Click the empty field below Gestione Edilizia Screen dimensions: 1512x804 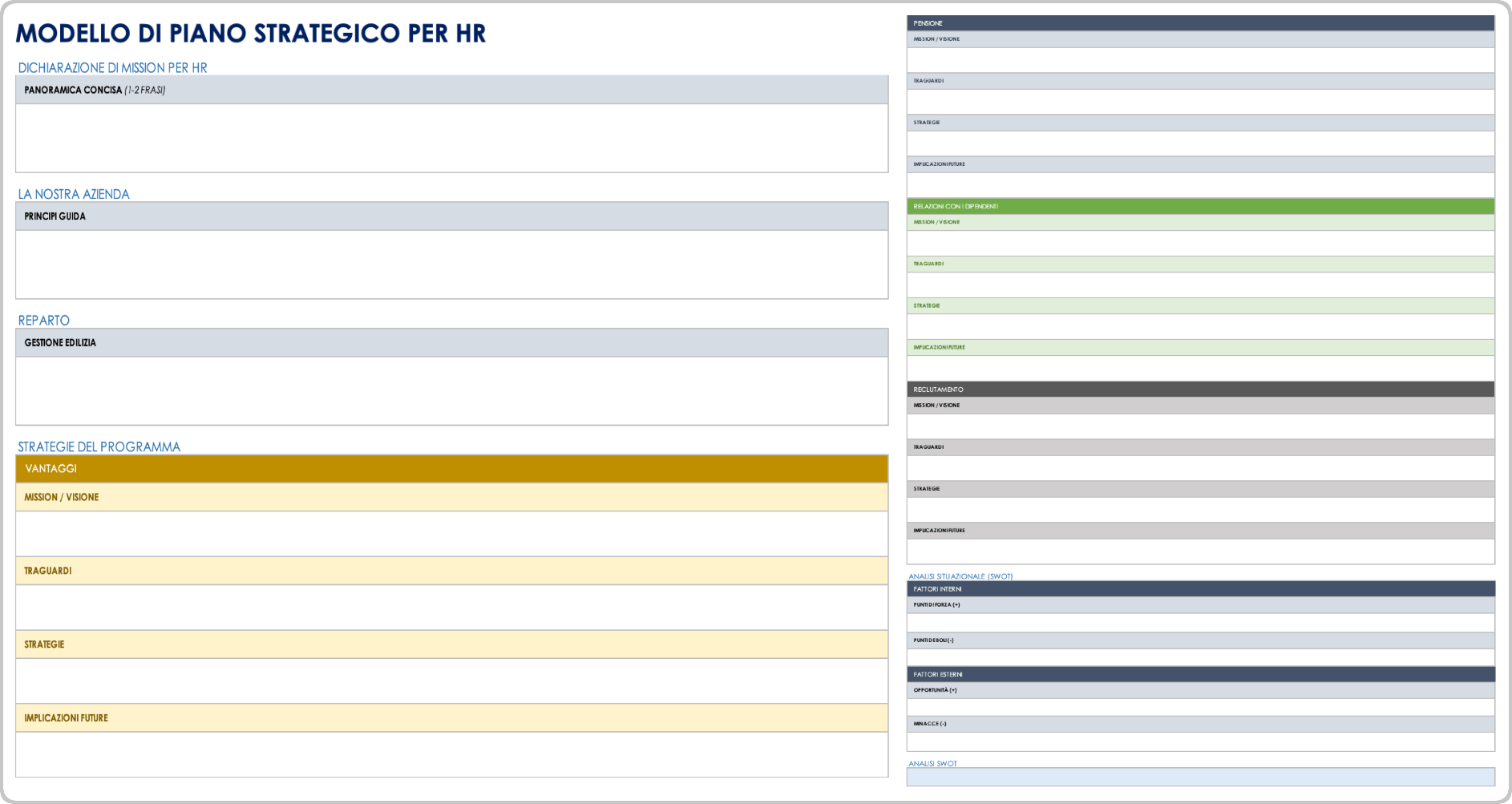[451, 390]
